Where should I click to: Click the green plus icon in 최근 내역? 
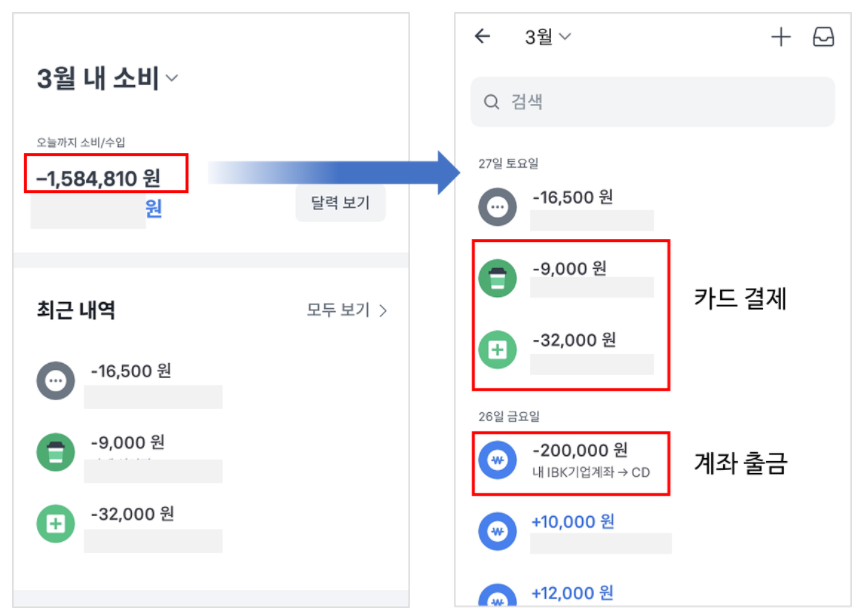pyautogui.click(x=56, y=524)
